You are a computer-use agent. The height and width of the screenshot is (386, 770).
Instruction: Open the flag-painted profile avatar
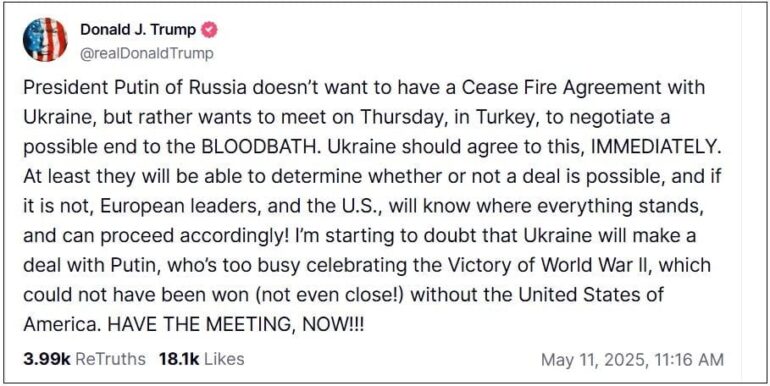pos(45,39)
